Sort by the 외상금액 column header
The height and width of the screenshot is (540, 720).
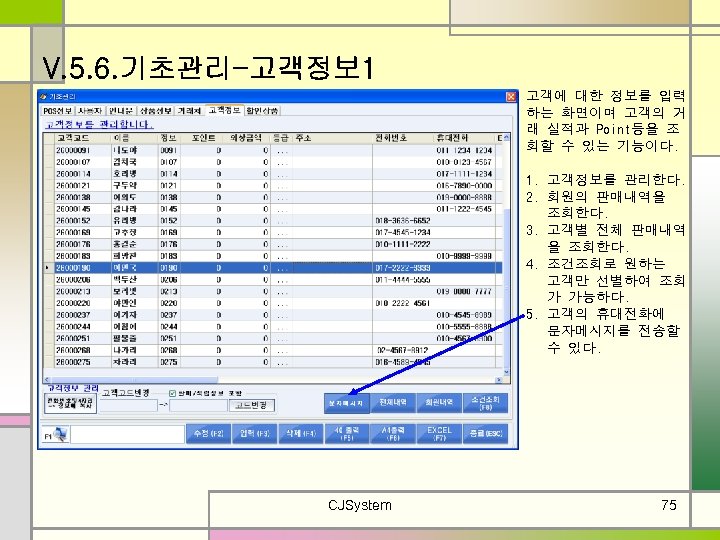tap(247, 138)
